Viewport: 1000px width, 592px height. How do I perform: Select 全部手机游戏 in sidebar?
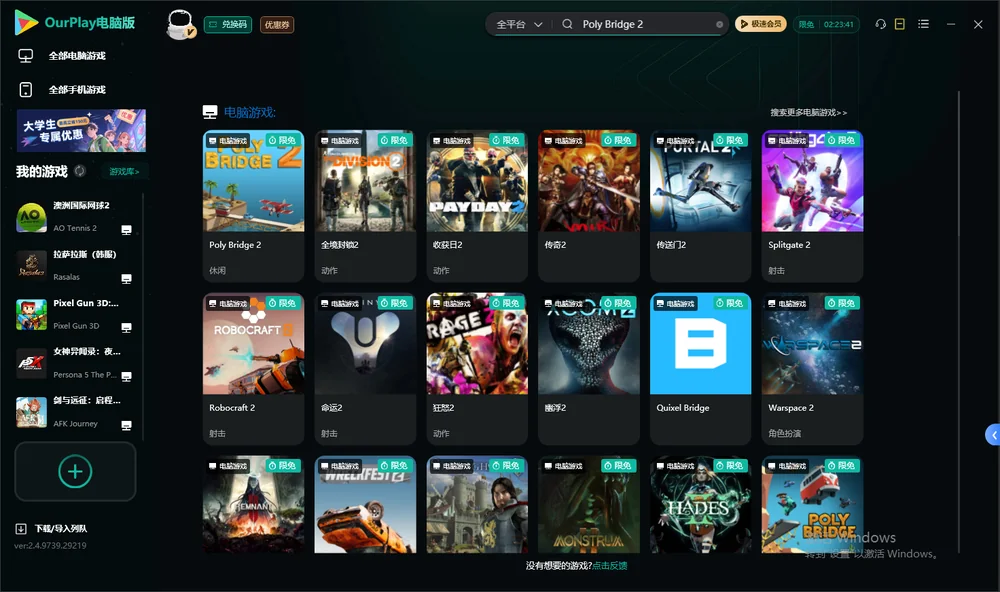pyautogui.click(x=62, y=90)
